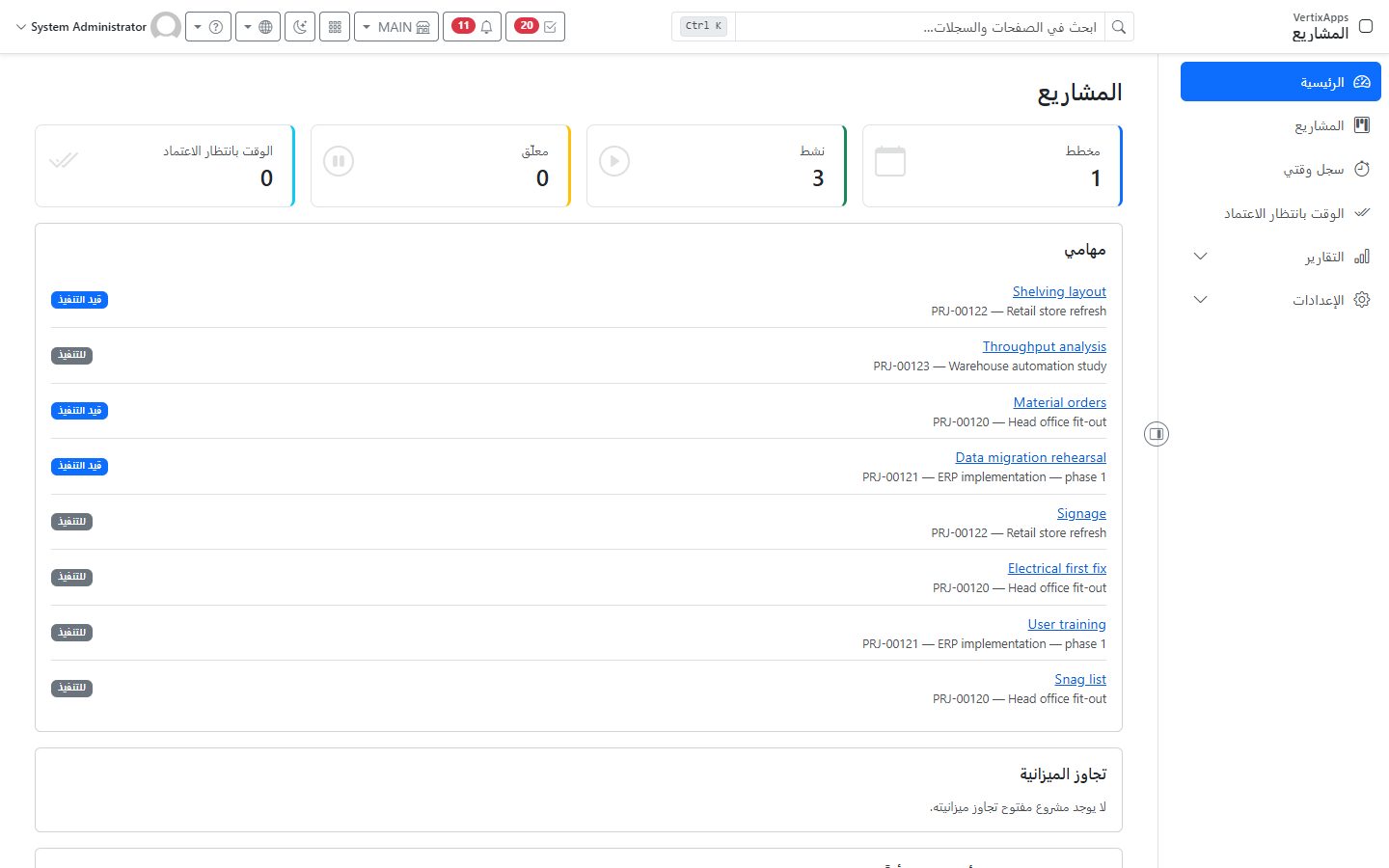This screenshot has width=1389, height=868.
Task: Click the search magnifier icon
Action: [x=1119, y=27]
